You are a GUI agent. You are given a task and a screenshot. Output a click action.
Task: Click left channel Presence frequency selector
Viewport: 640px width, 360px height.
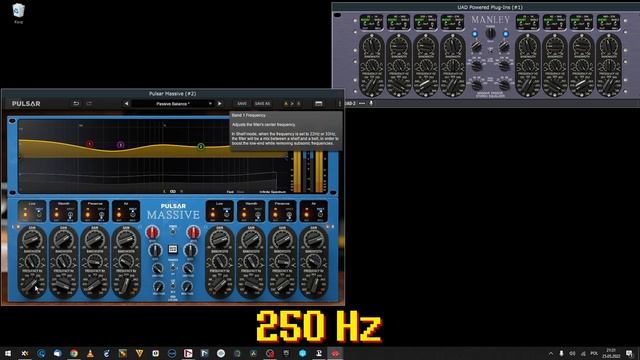pos(95,284)
